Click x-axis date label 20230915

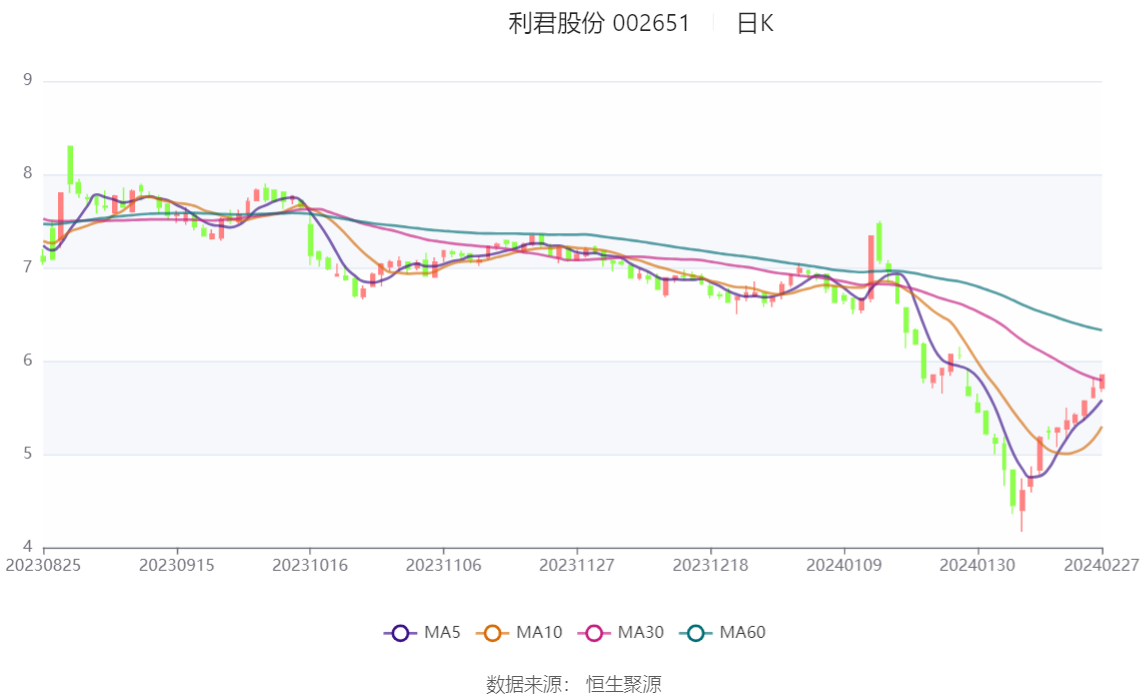click(x=176, y=565)
